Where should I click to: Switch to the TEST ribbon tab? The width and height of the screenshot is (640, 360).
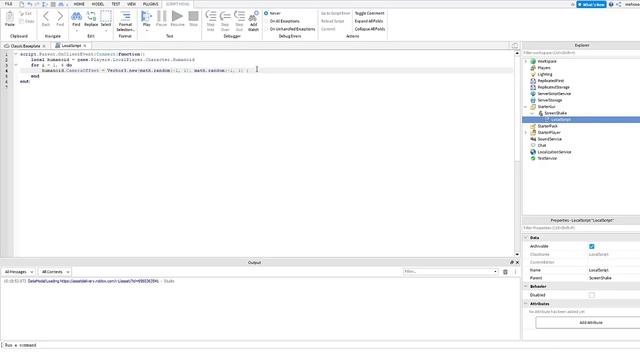click(x=116, y=4)
